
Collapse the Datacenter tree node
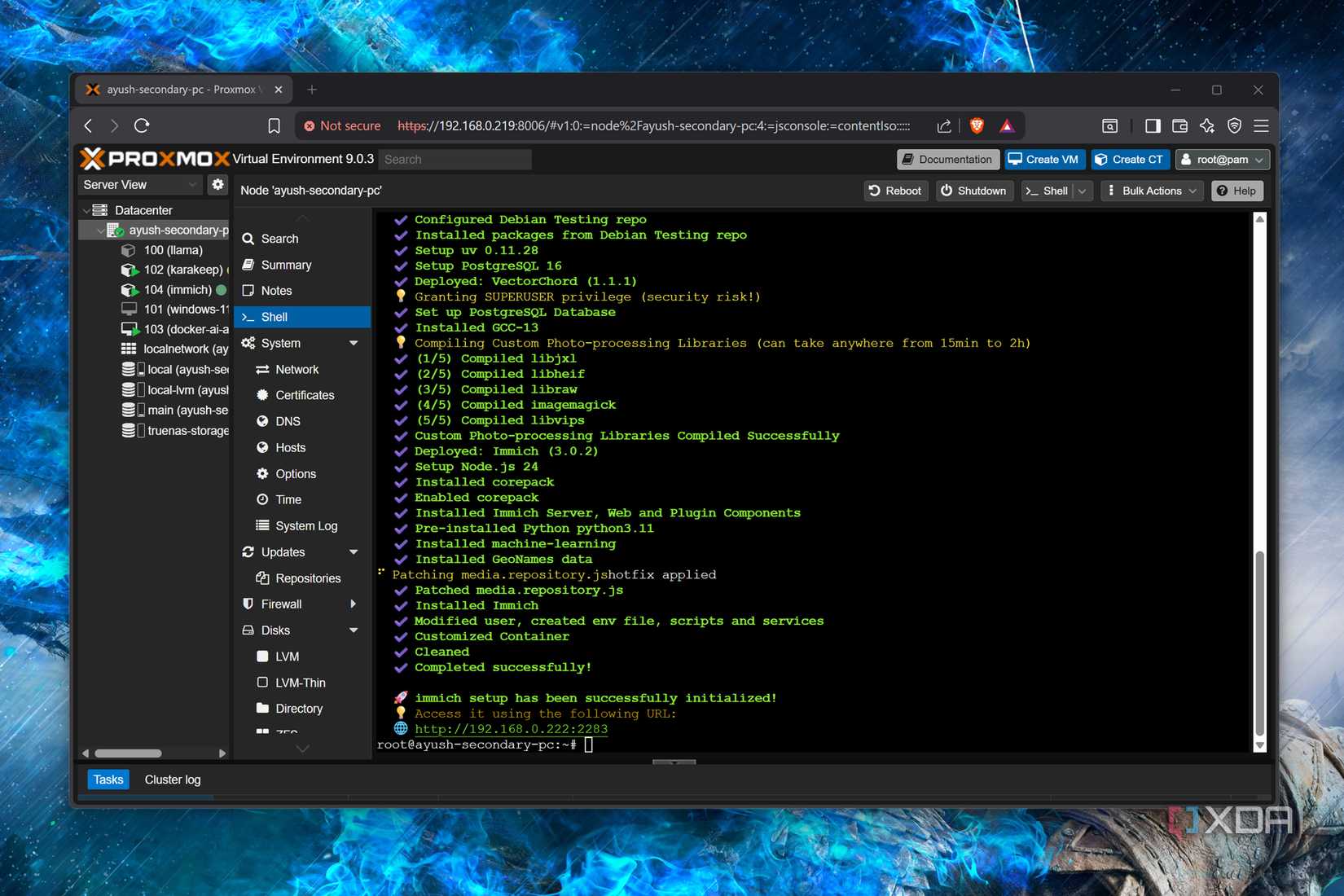pos(86,210)
